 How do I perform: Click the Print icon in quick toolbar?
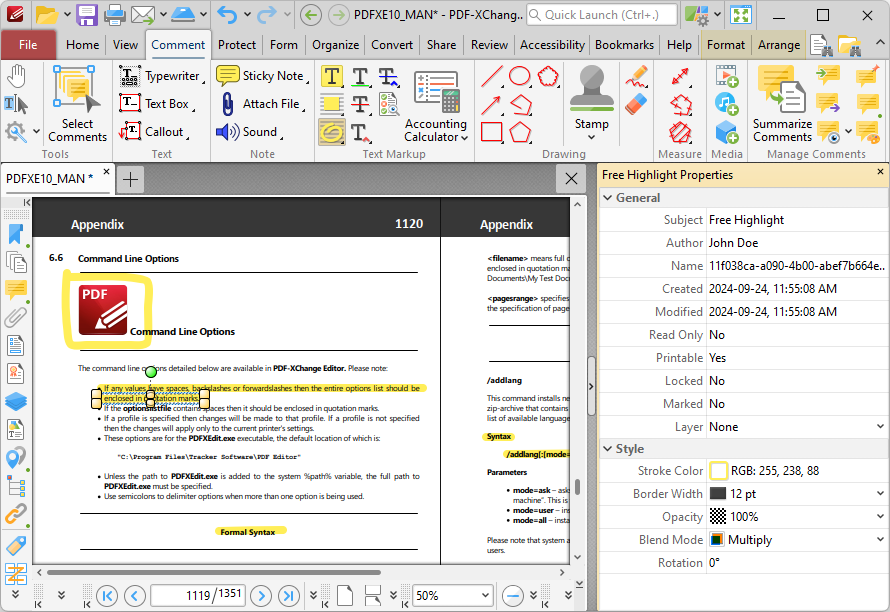(x=114, y=15)
